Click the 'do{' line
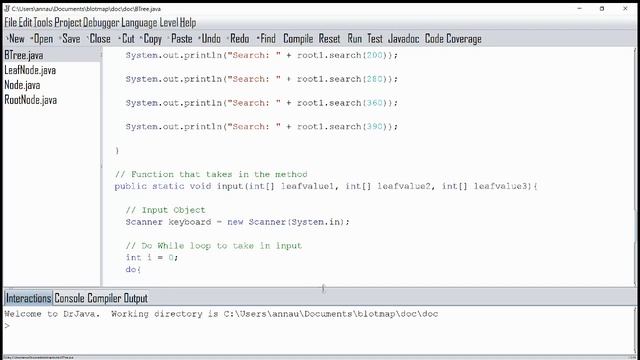Screen dimensions: 640x360 [x=133, y=269]
